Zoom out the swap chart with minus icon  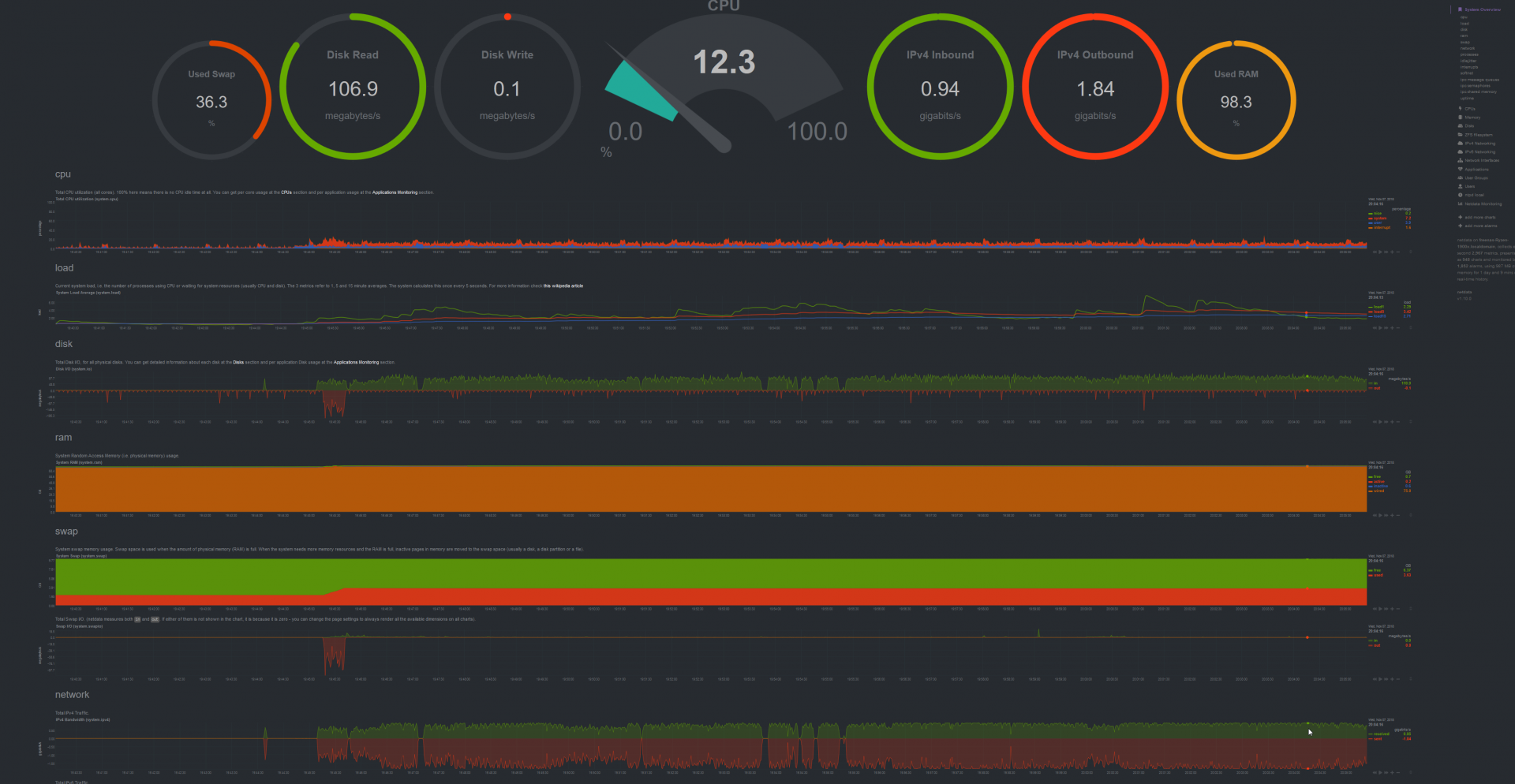pos(1398,609)
